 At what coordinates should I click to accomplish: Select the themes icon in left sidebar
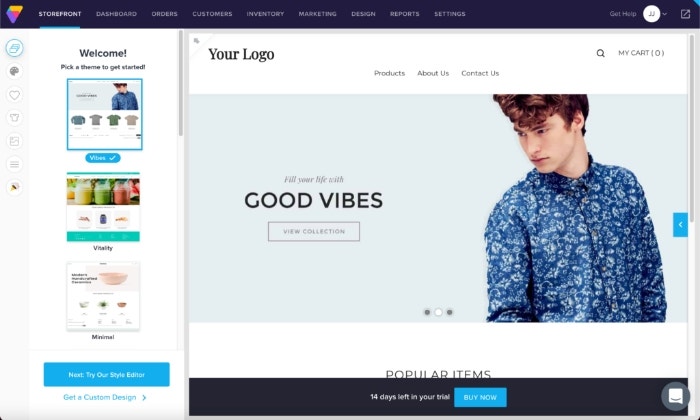[x=14, y=48]
